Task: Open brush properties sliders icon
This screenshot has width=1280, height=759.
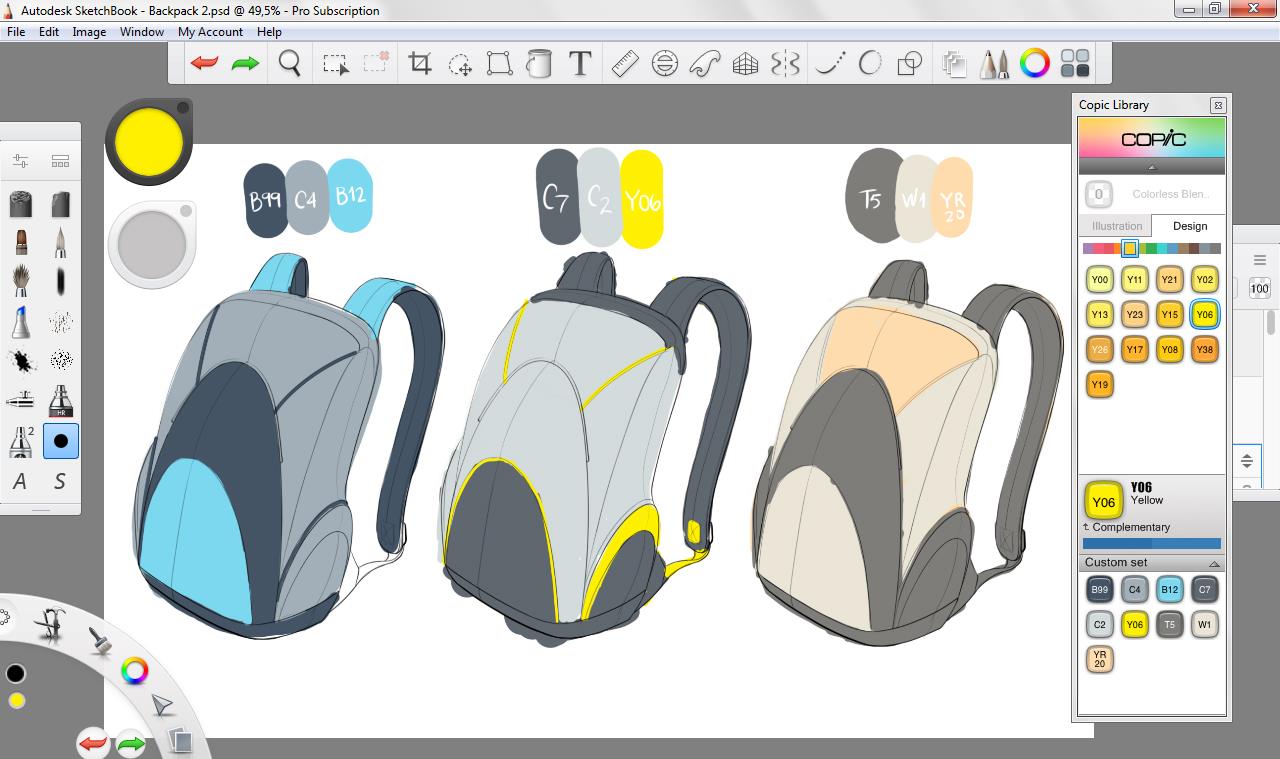Action: (x=20, y=161)
